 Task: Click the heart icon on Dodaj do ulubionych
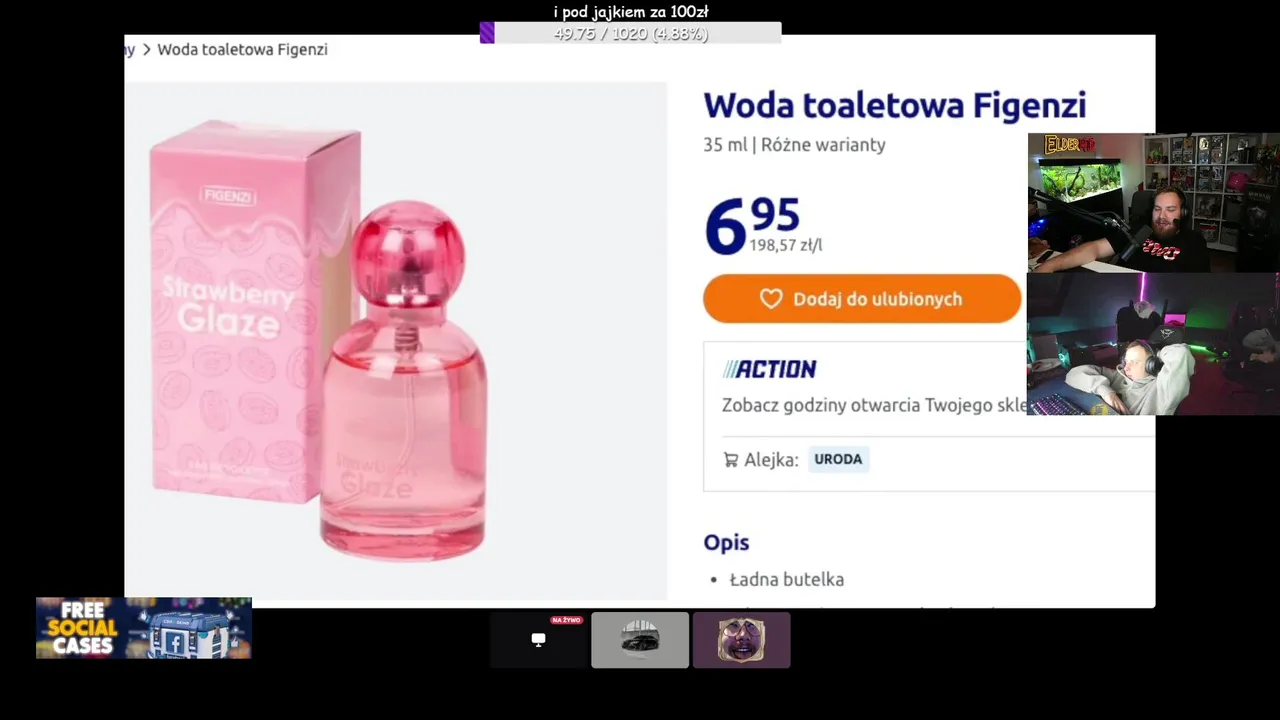coord(770,299)
